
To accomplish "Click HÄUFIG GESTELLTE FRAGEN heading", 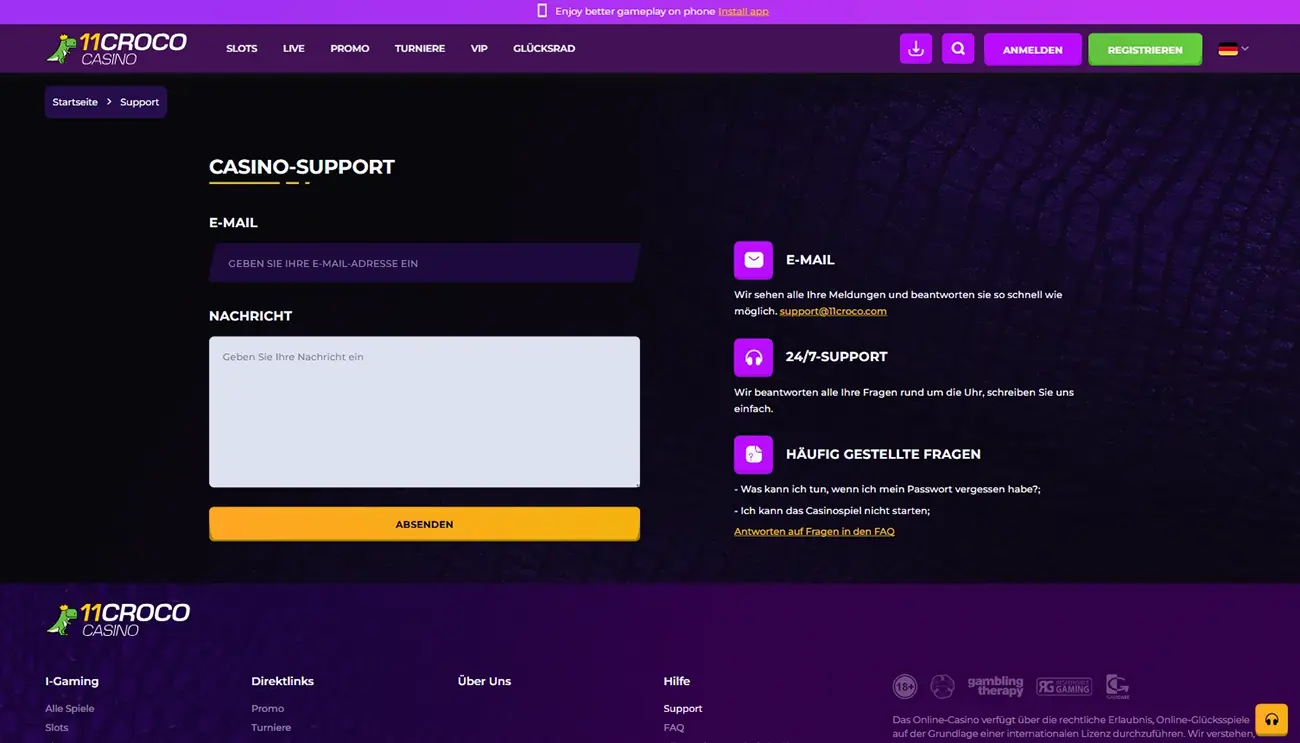I will click(883, 454).
